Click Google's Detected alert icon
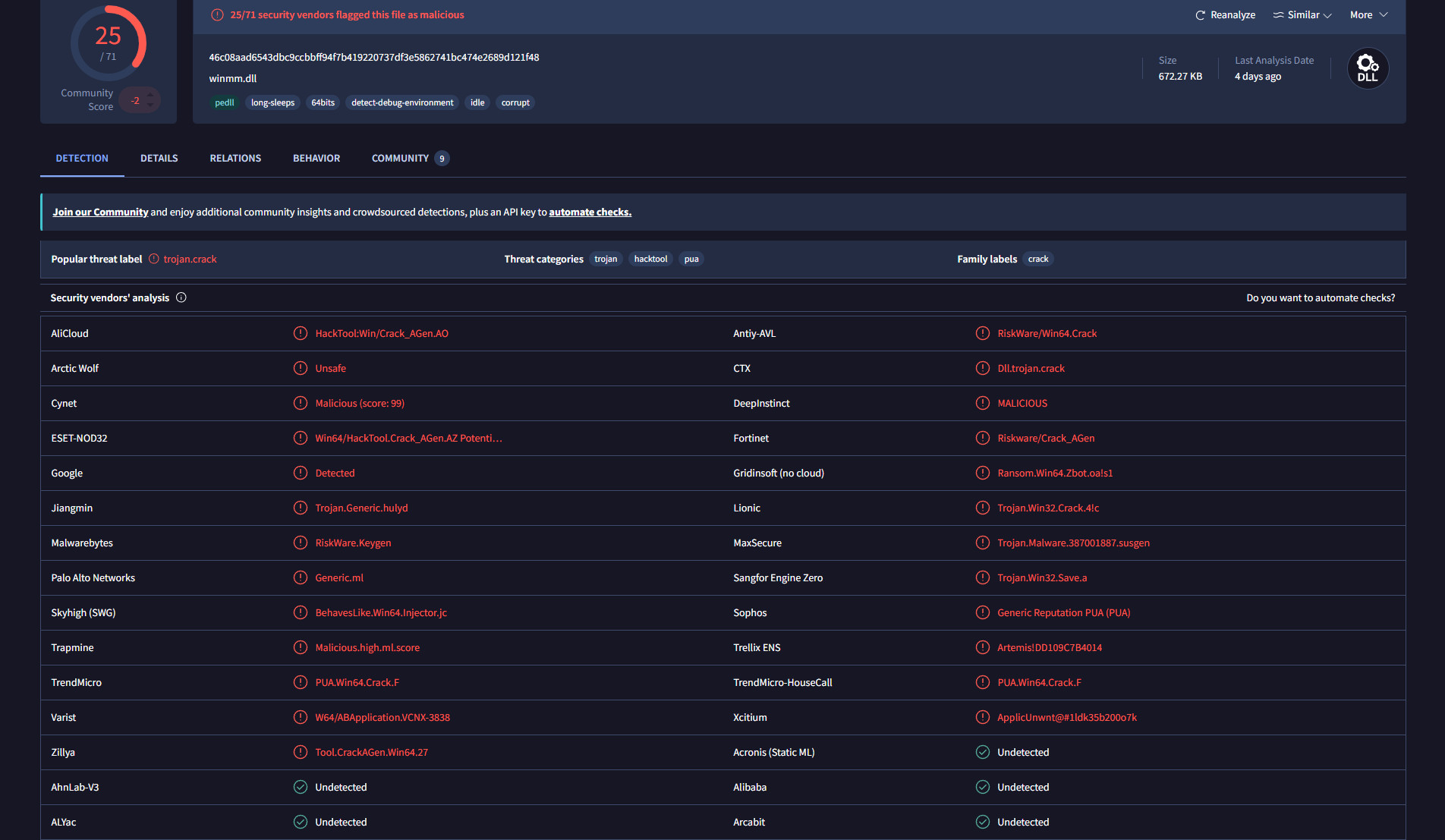This screenshot has height=840, width=1445. point(301,473)
